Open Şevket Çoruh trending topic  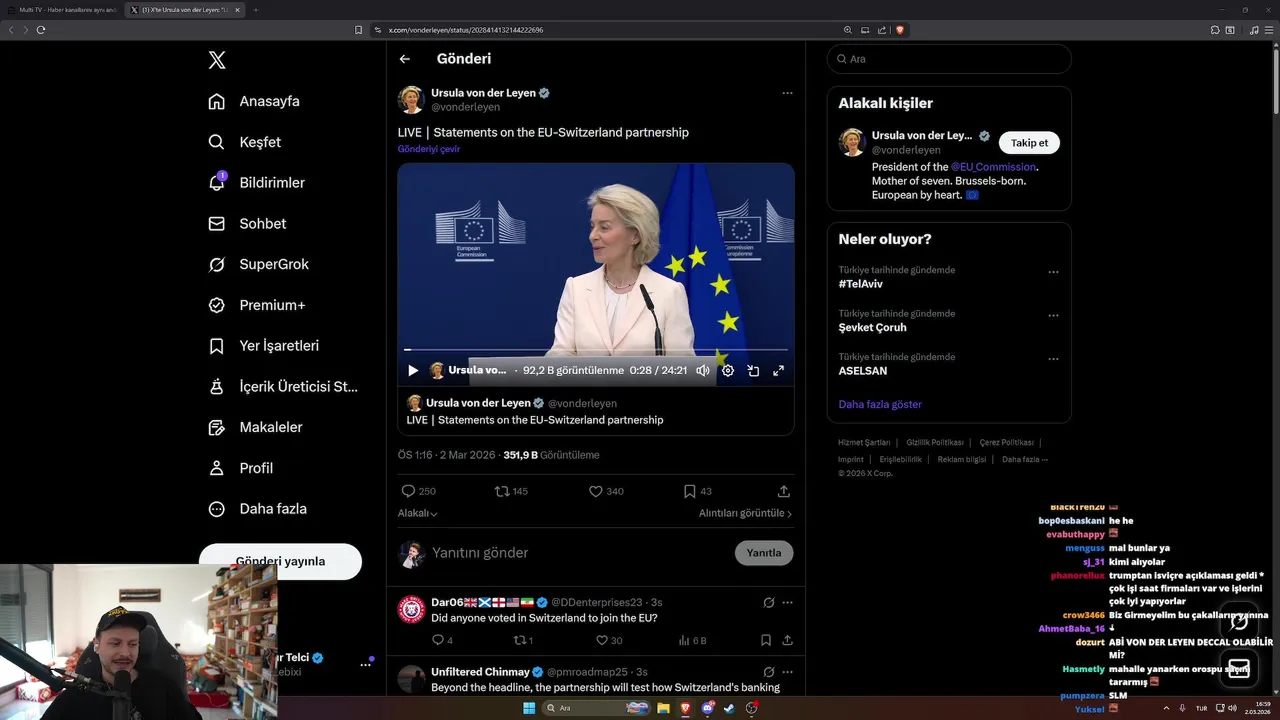872,327
